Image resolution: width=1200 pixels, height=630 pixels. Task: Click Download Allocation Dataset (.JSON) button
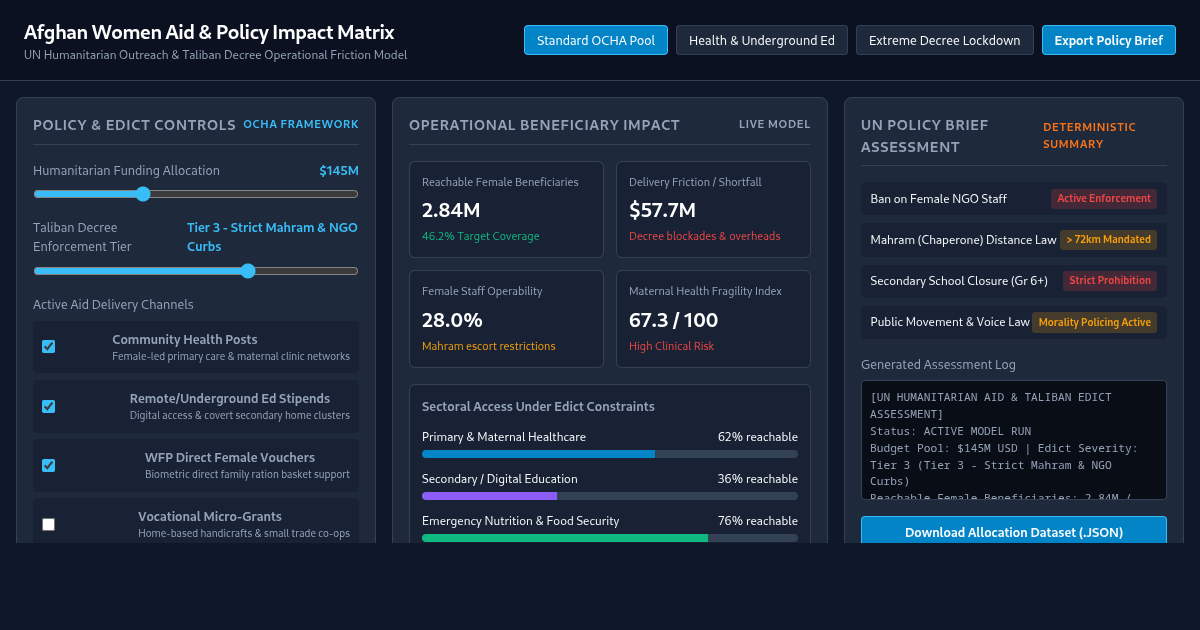[1014, 532]
